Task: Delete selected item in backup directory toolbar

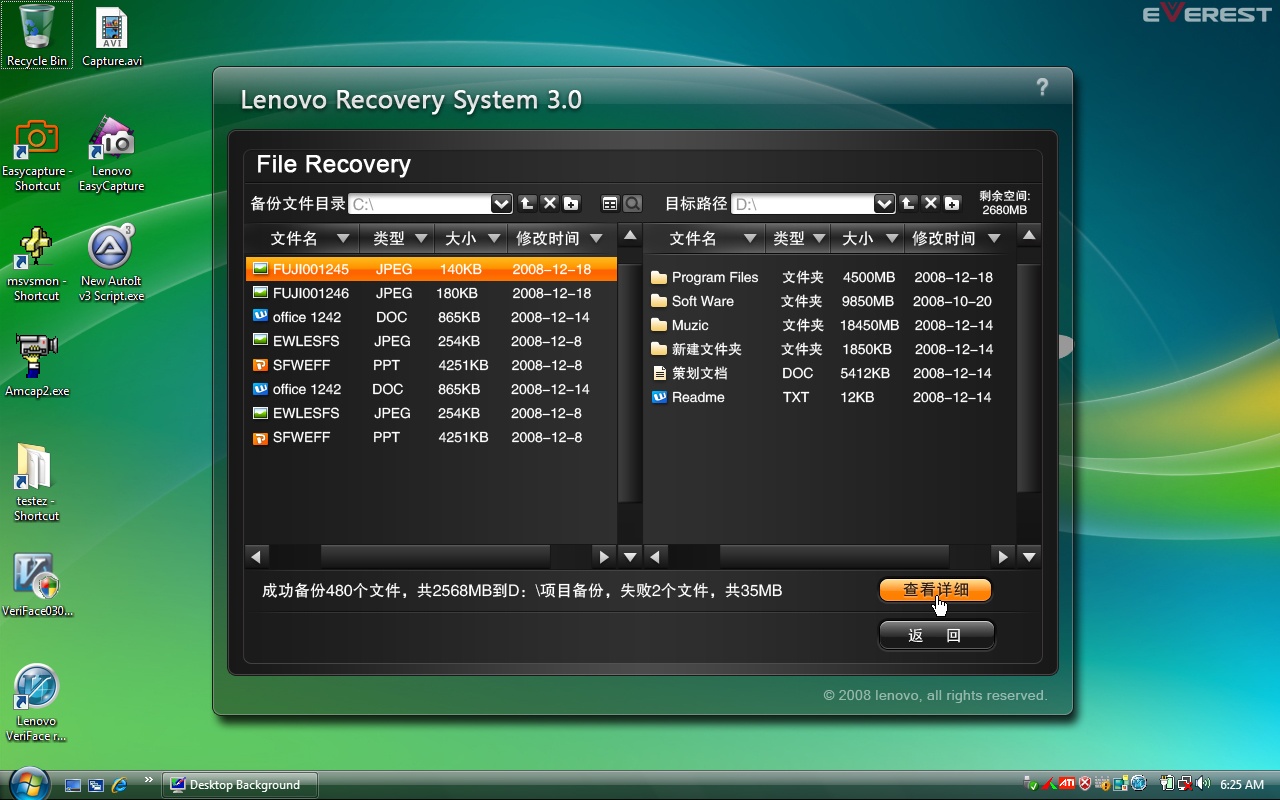Action: [x=549, y=204]
